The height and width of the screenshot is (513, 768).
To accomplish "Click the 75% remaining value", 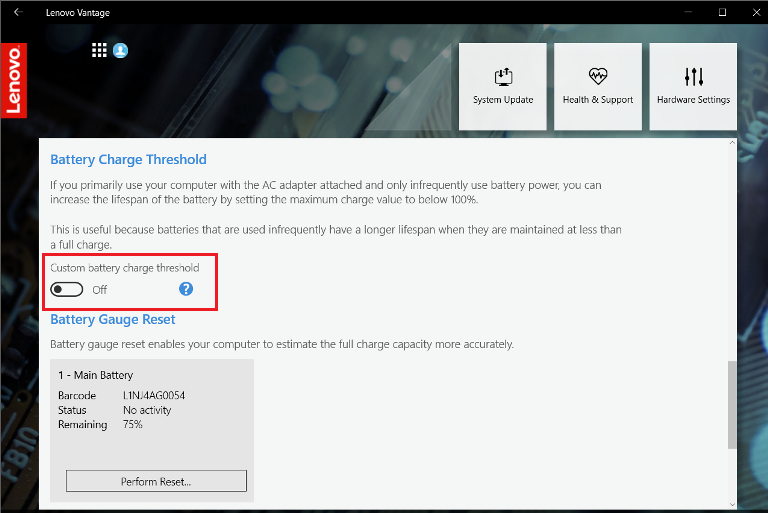I will click(133, 424).
